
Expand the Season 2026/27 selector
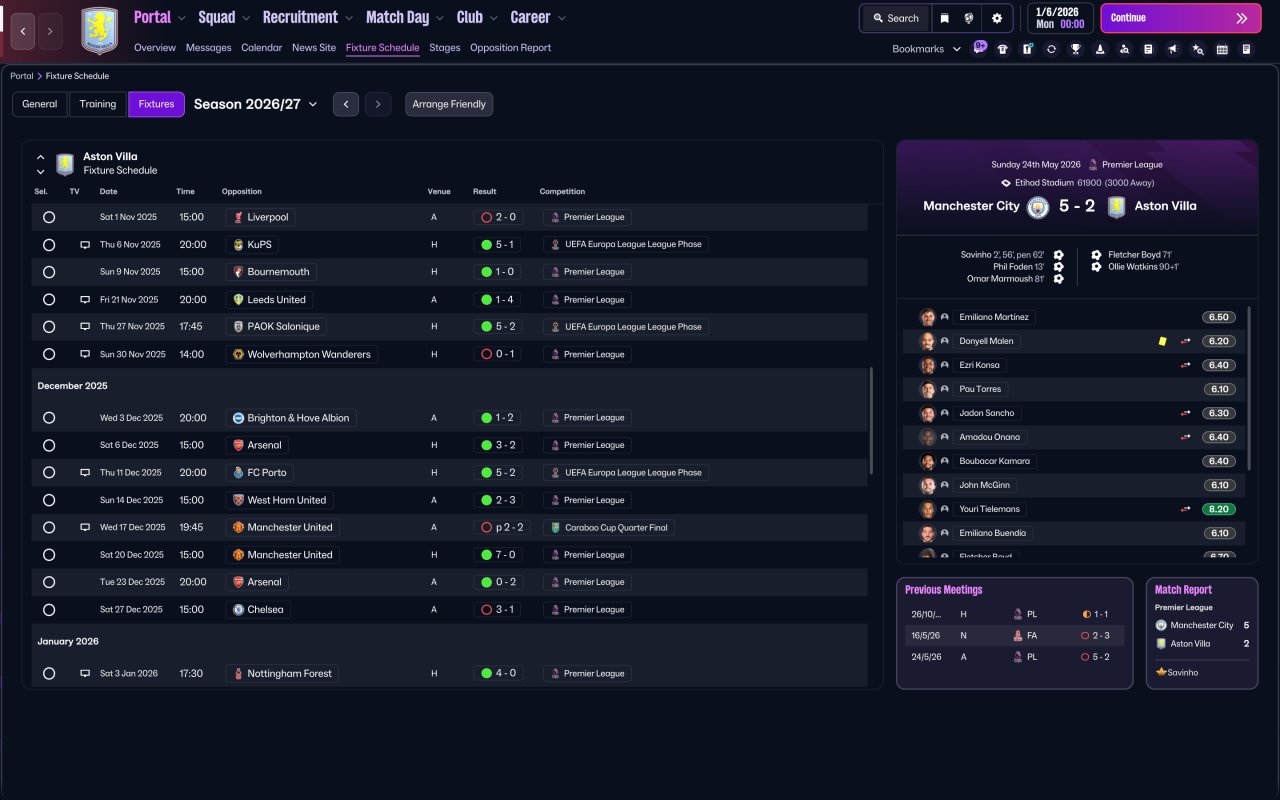256,104
